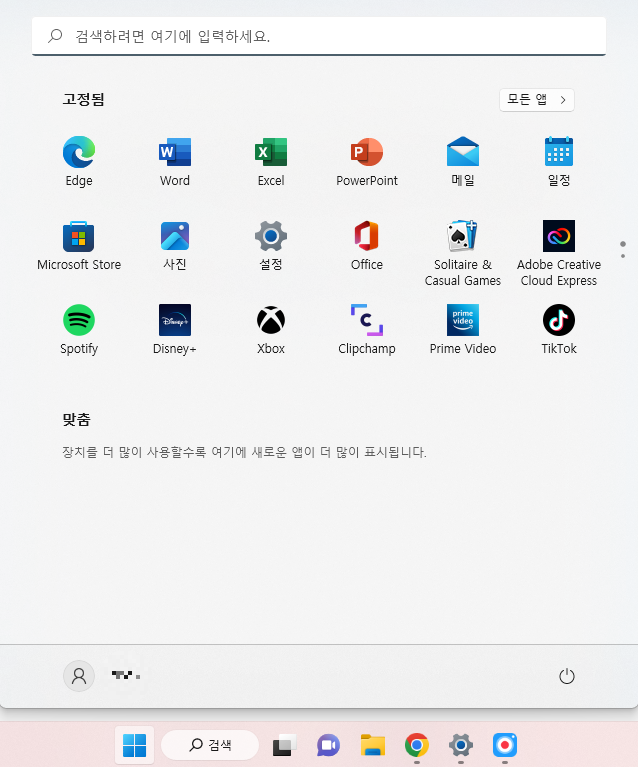Open the Chat app on taskbar
The width and height of the screenshot is (638, 767).
coord(328,745)
